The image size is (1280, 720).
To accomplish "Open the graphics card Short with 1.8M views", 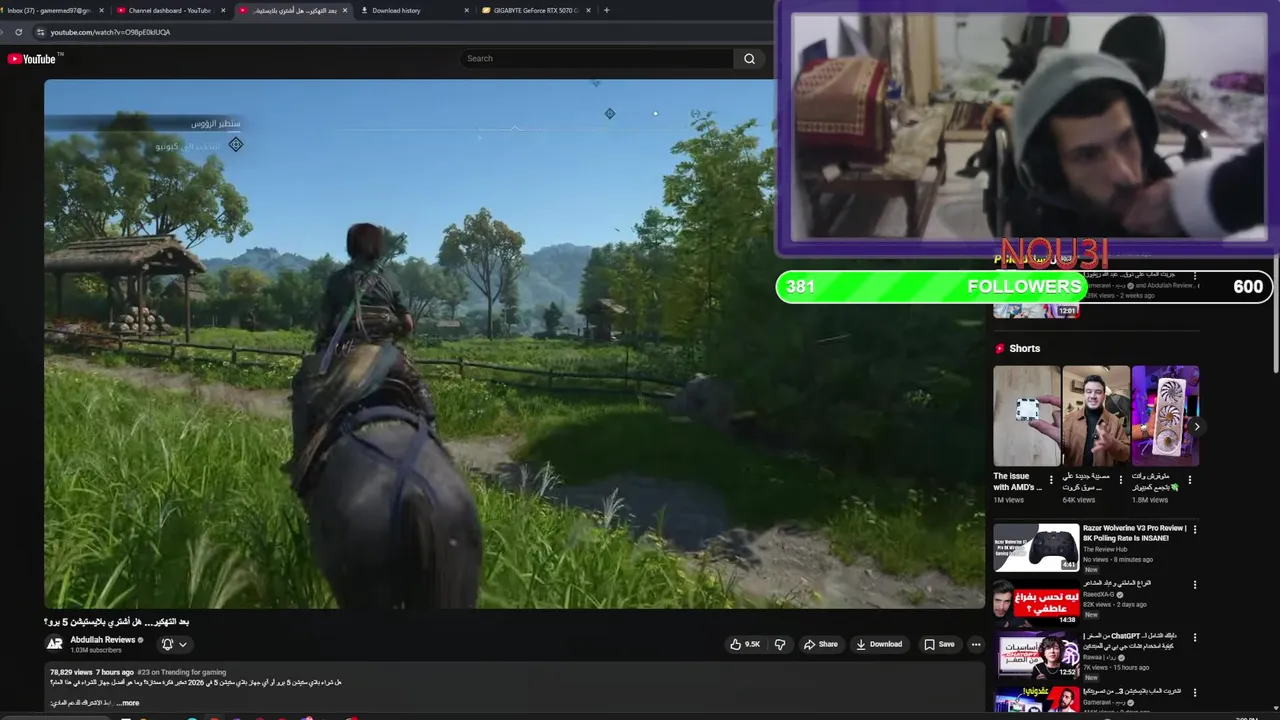I will [1165, 416].
